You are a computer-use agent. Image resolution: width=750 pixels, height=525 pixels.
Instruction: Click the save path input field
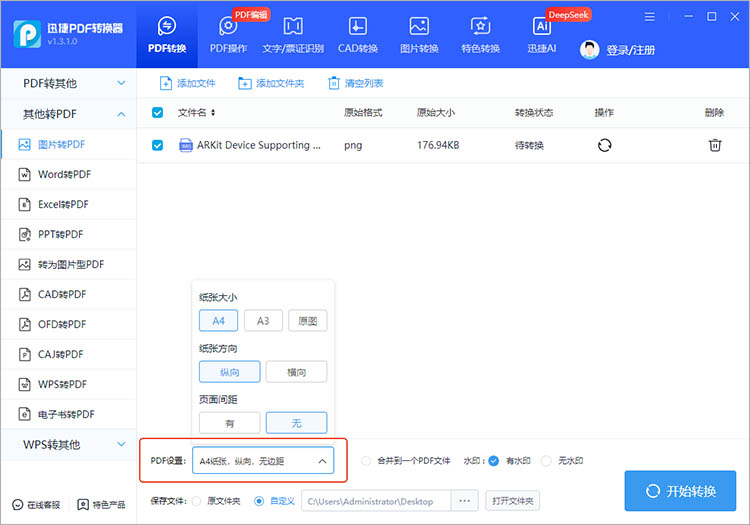point(376,501)
